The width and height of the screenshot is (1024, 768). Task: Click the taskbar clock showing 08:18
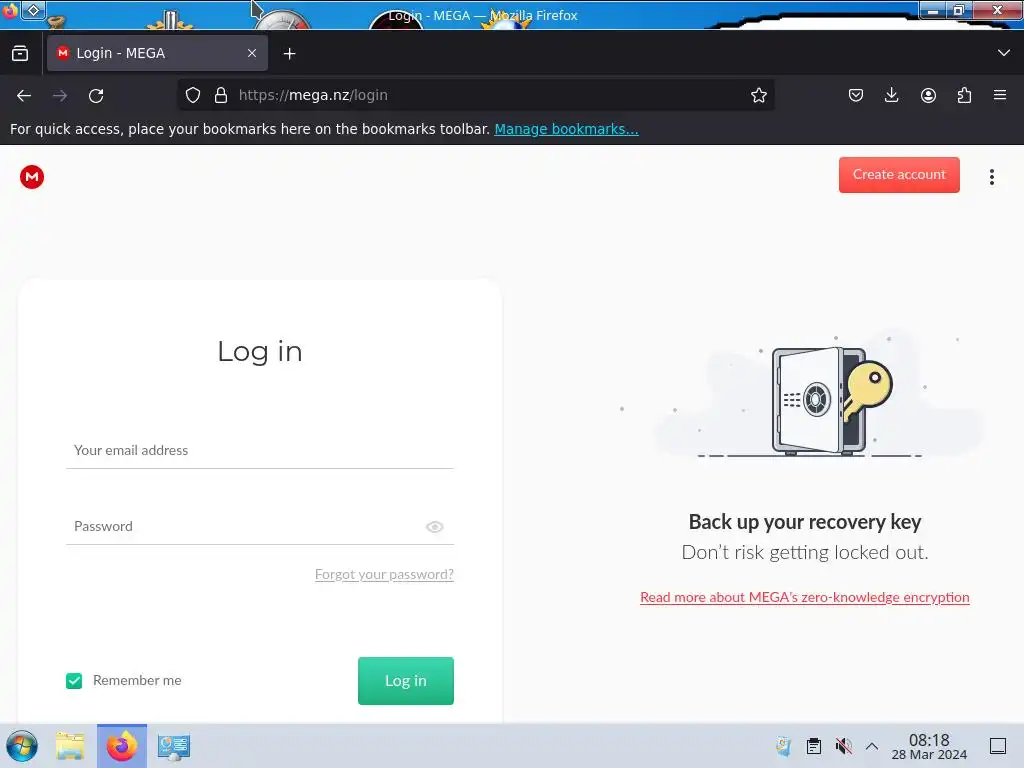coord(929,746)
